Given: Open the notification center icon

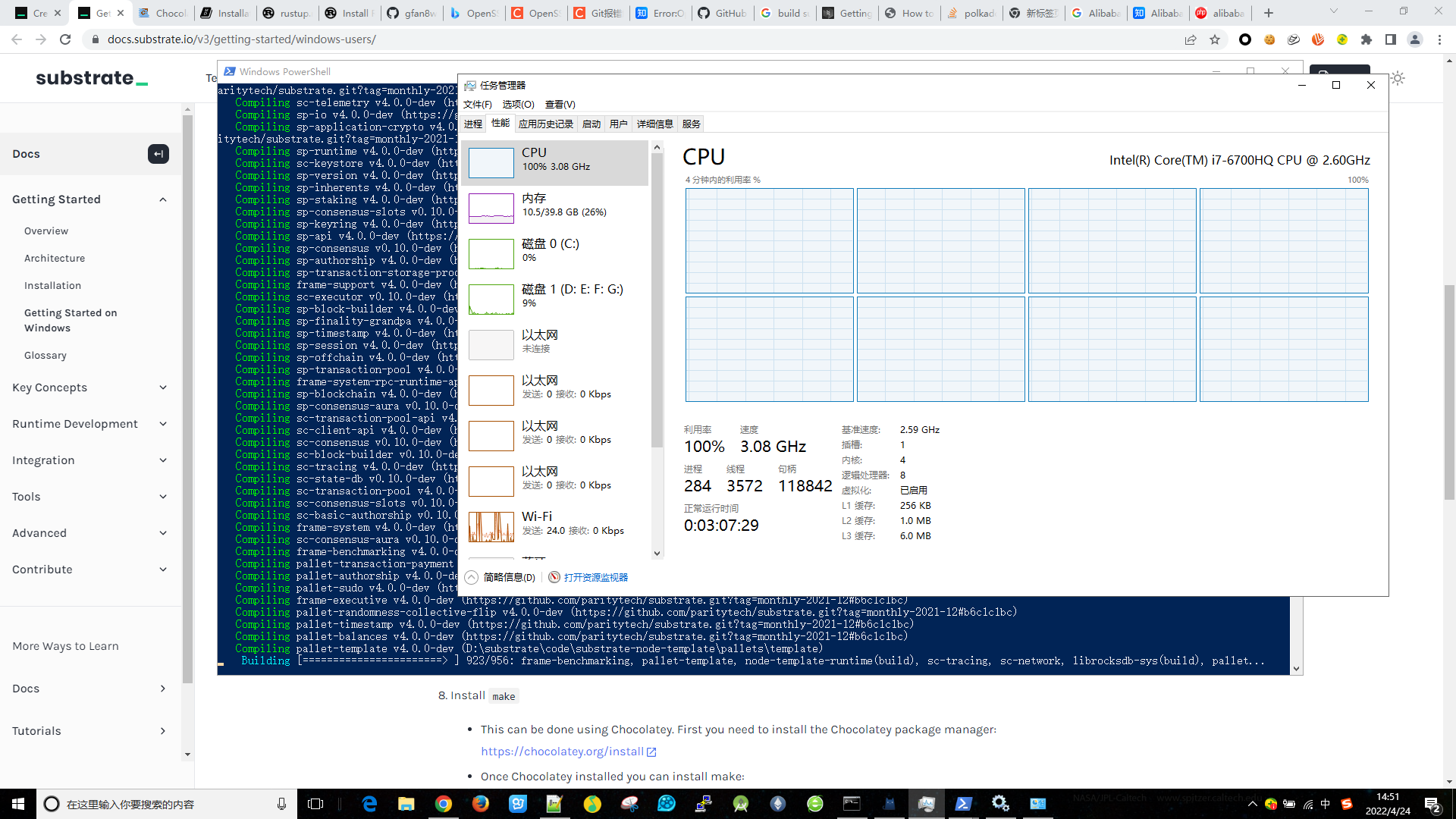Looking at the screenshot, I should click(1432, 804).
